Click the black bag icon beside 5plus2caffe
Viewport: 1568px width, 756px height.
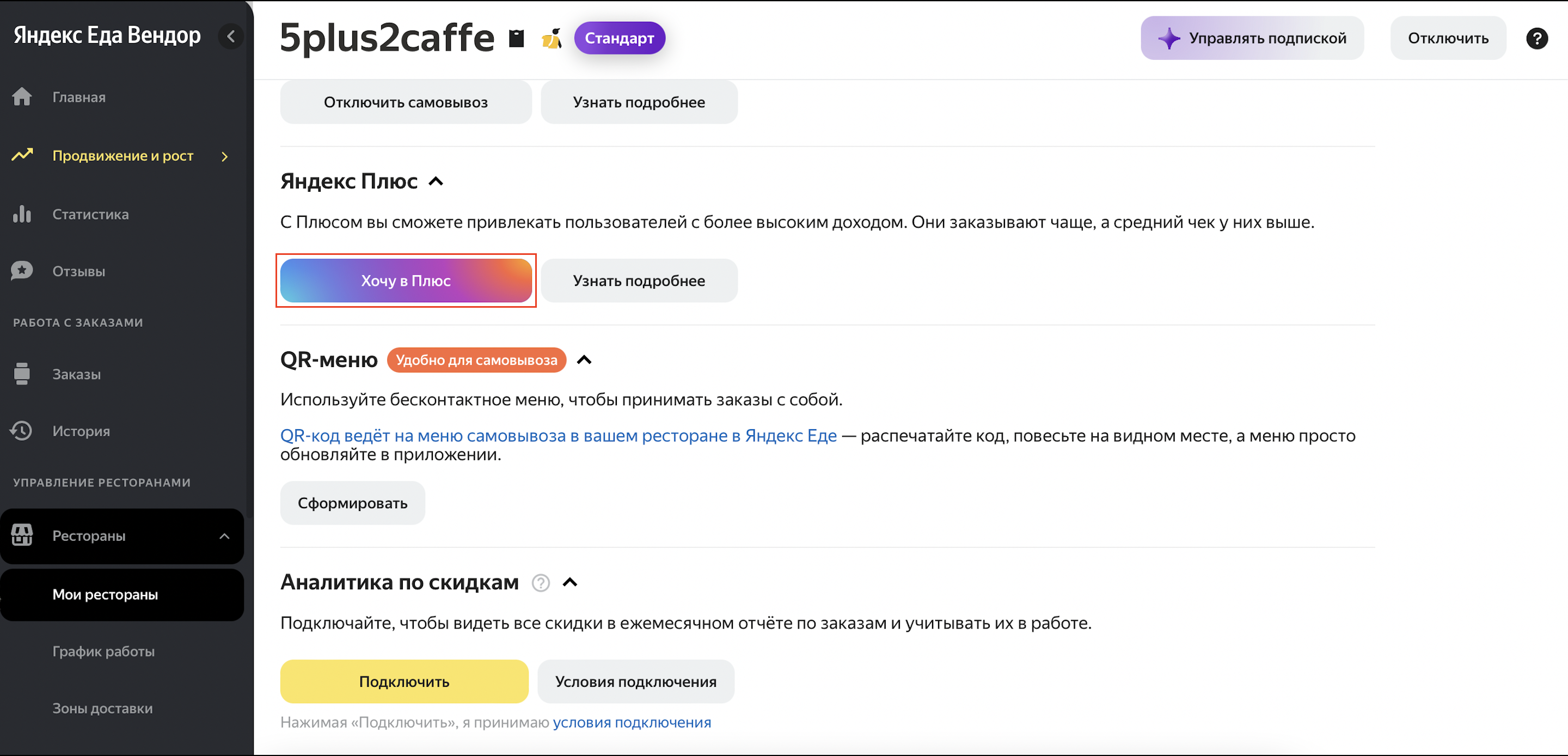[x=516, y=38]
